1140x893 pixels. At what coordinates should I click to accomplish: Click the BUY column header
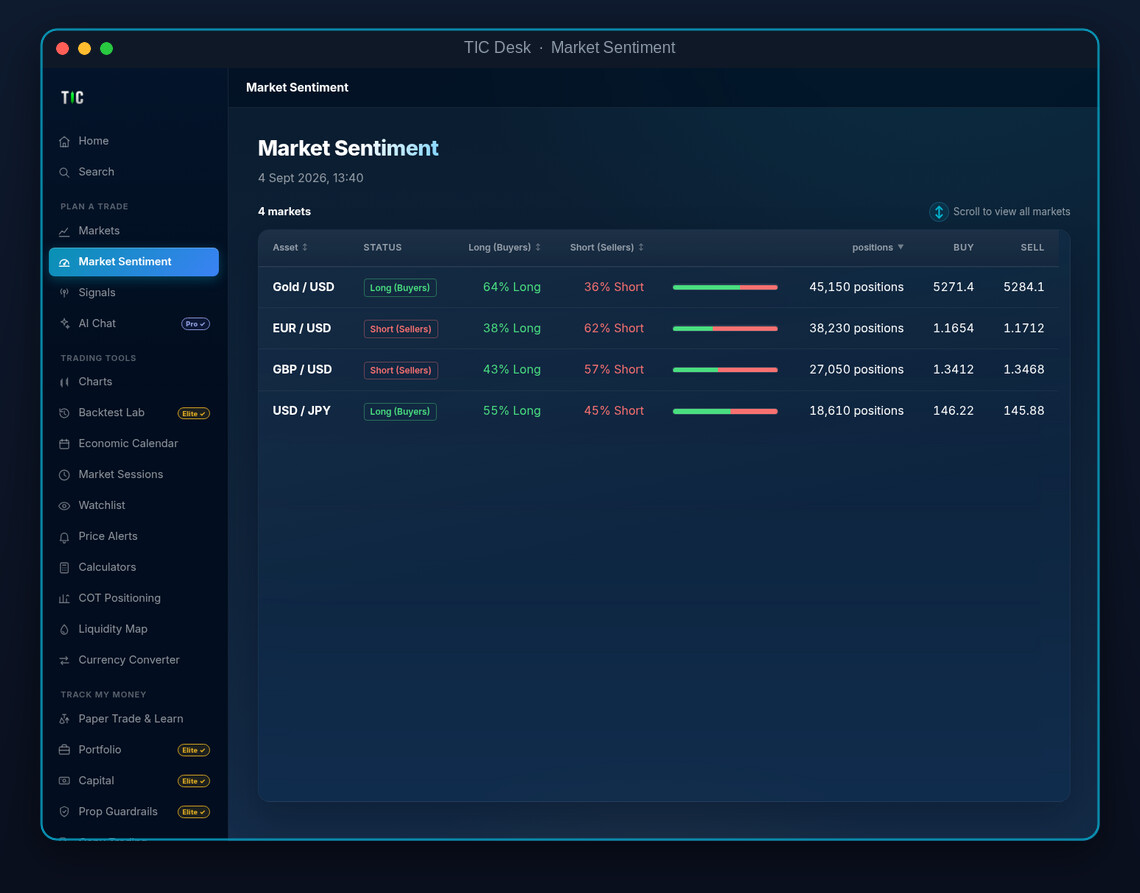tap(963, 247)
